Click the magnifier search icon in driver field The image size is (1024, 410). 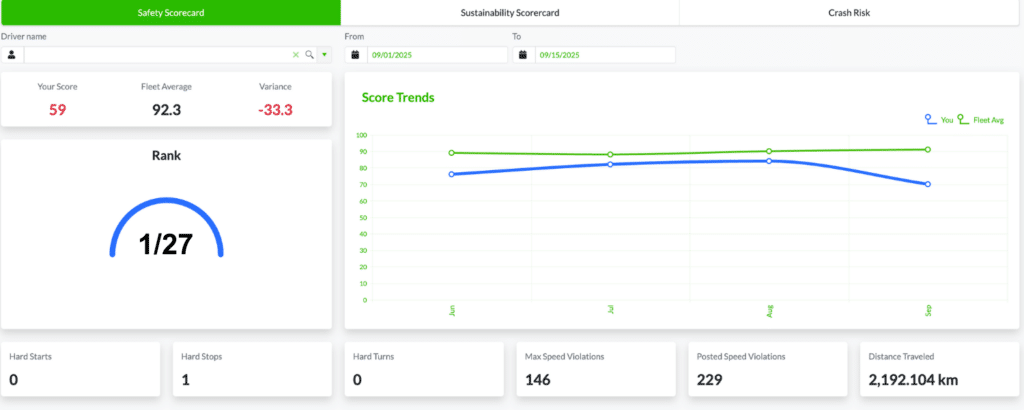(310, 55)
